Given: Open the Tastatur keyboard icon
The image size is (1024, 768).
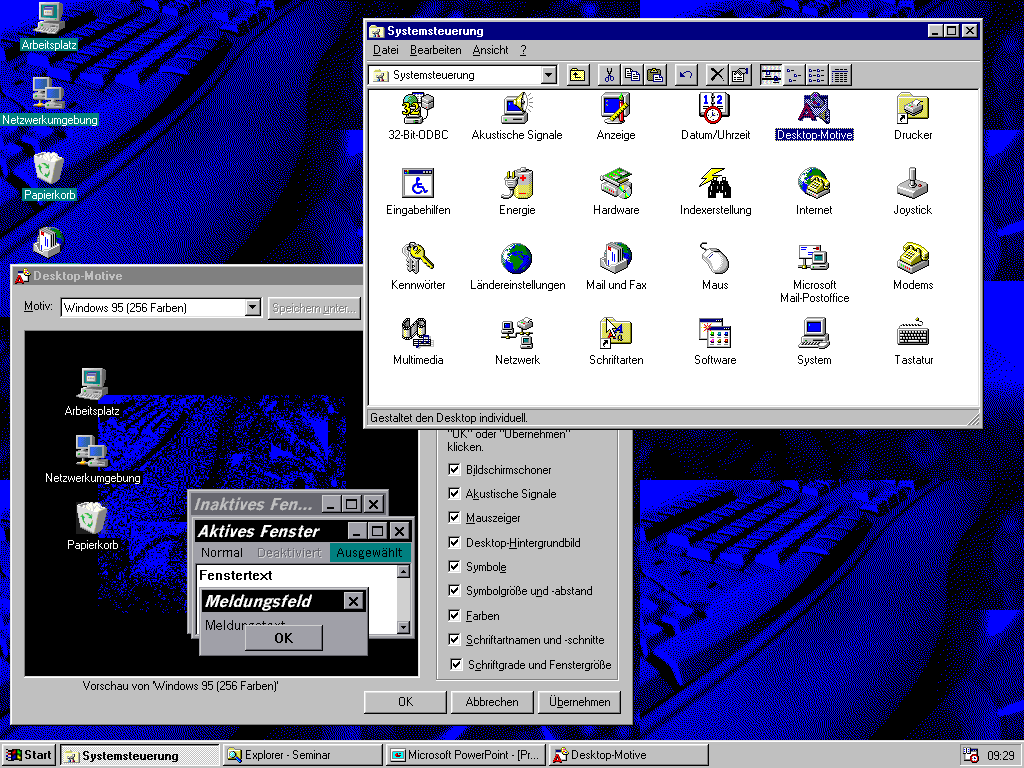Looking at the screenshot, I should 913,334.
